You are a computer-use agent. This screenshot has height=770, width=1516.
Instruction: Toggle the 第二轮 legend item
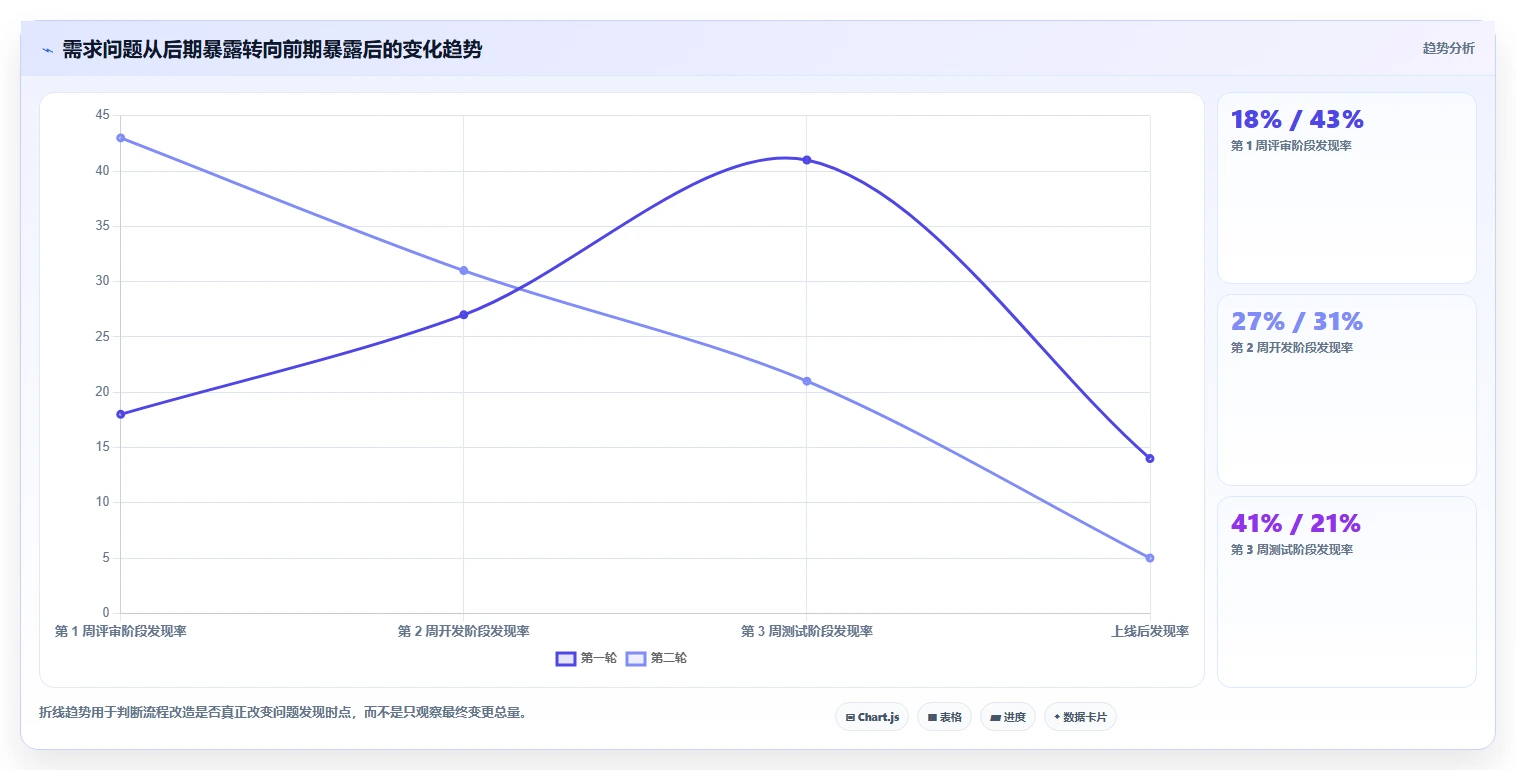coord(657,658)
